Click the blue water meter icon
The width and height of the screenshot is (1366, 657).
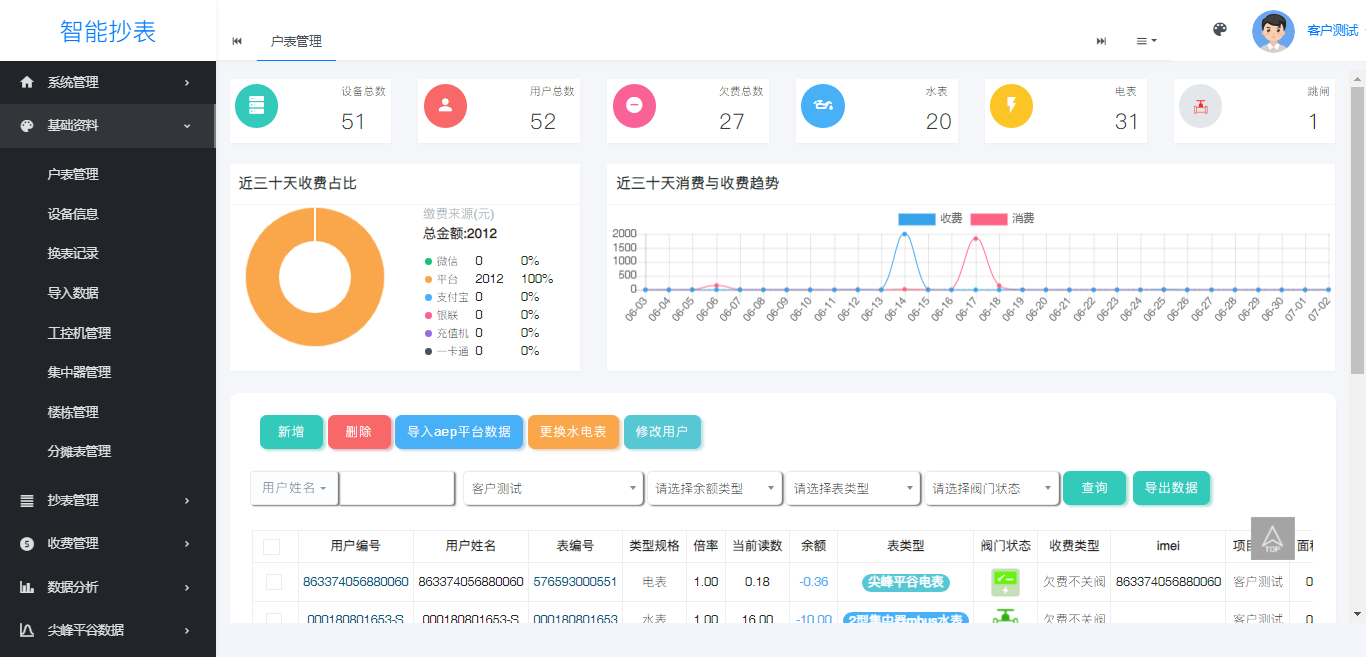[822, 106]
